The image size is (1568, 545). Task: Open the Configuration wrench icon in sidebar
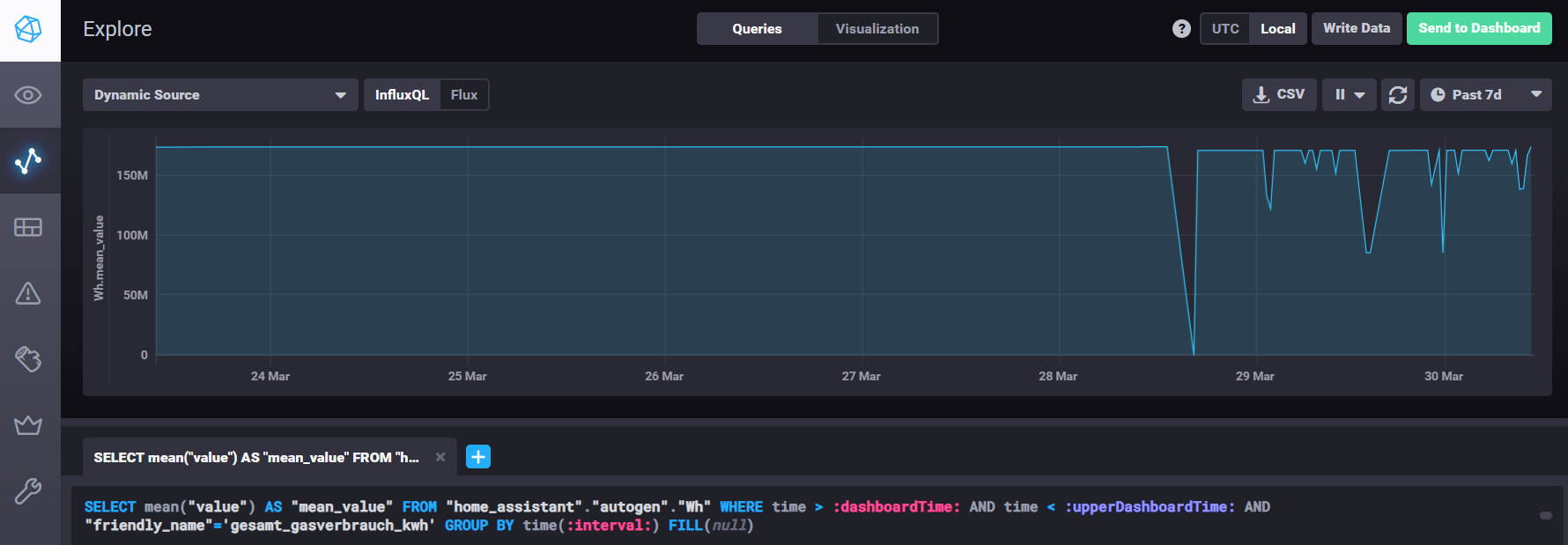click(x=28, y=490)
